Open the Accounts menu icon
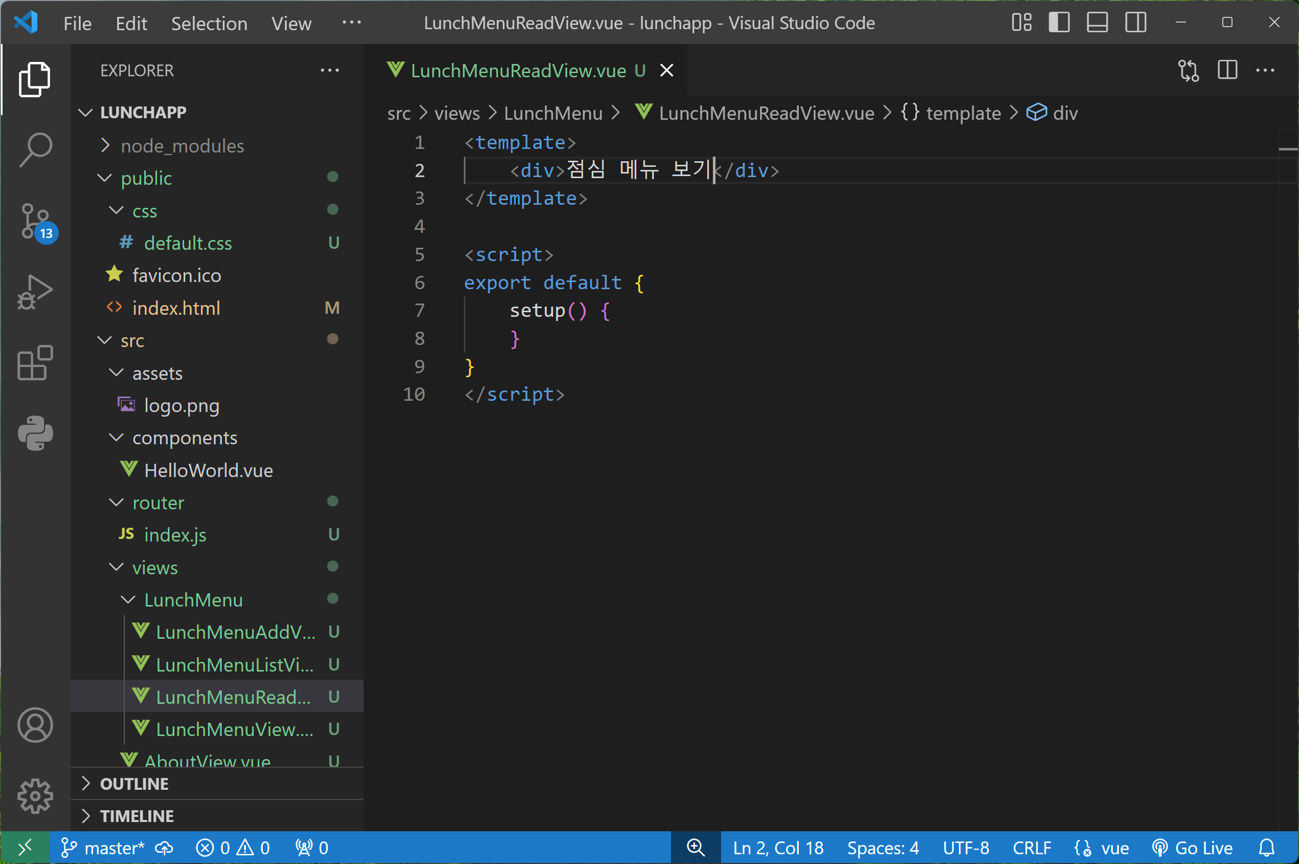Screen dimensions: 1299x864 35,725
